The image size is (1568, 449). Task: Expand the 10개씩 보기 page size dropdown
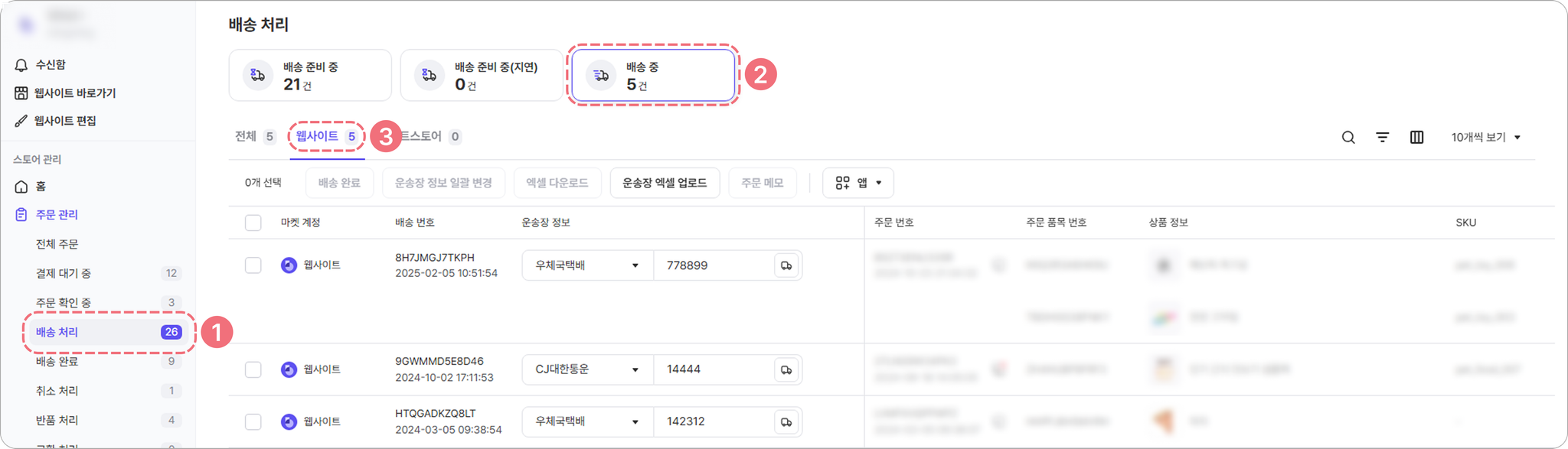point(1485,138)
